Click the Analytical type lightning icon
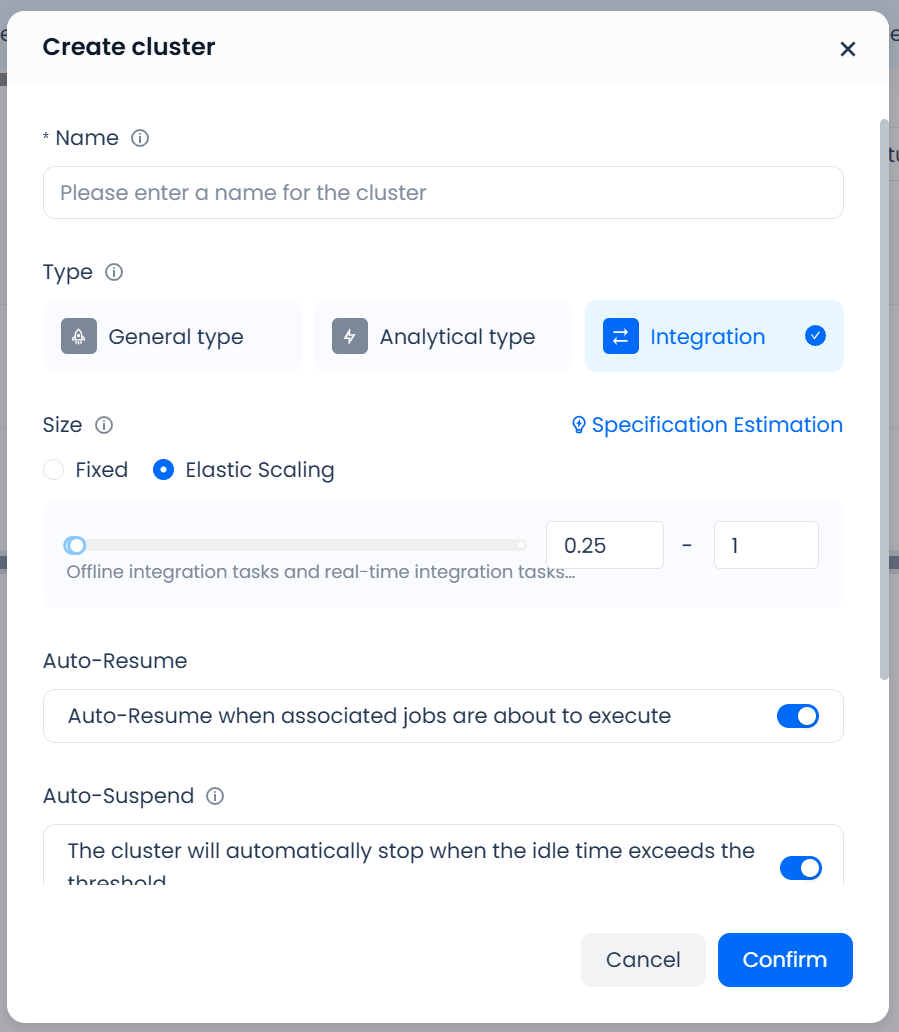This screenshot has height=1032, width=899. [350, 337]
